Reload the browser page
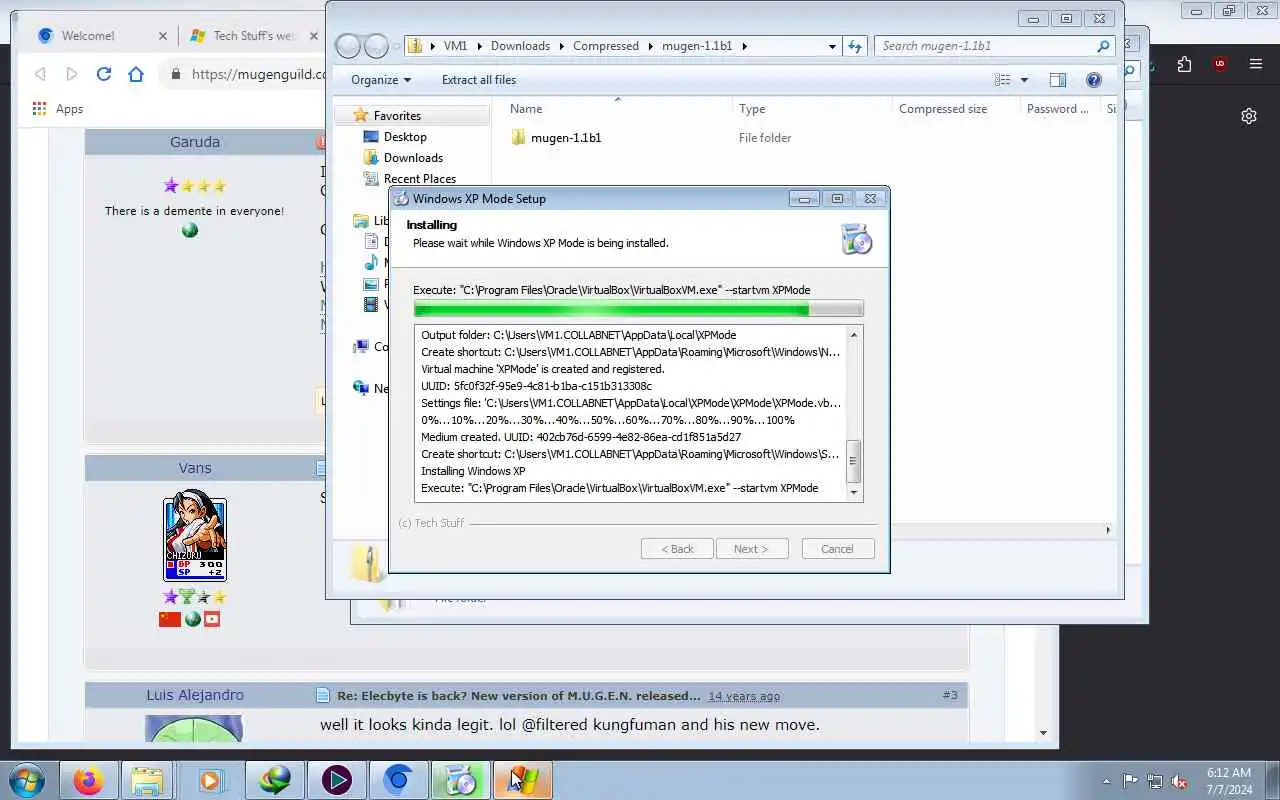This screenshot has height=800, width=1280. 104,74
